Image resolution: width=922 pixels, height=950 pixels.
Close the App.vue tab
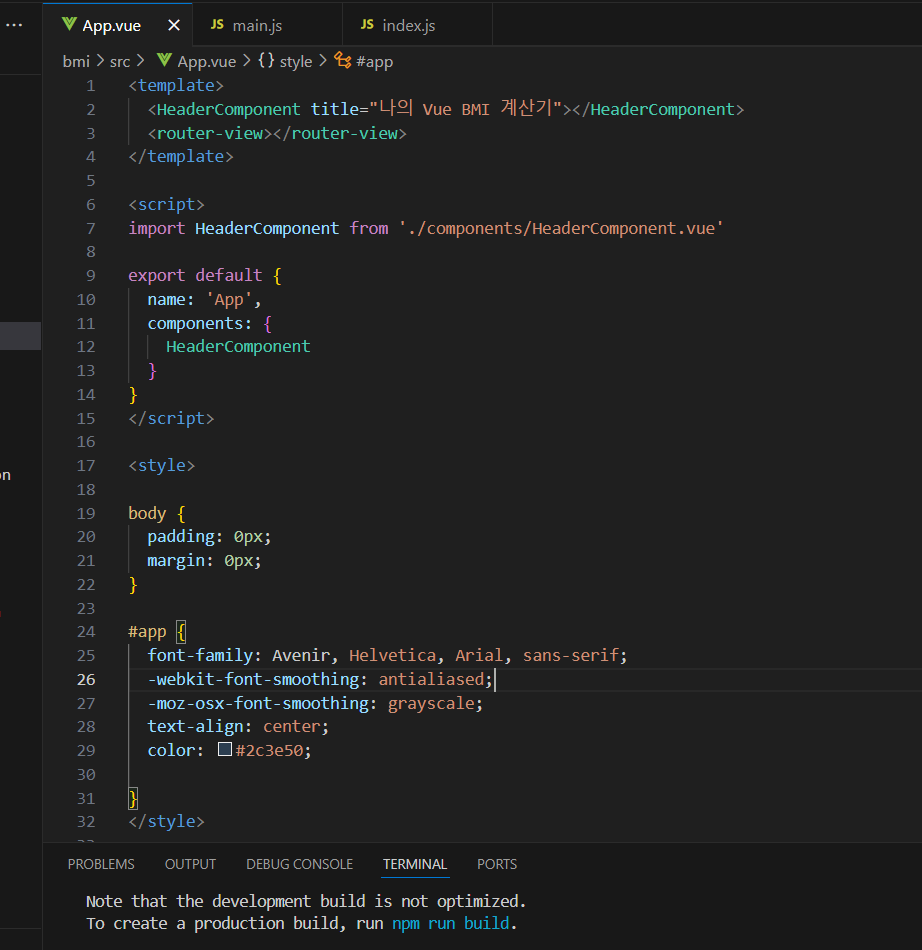(x=174, y=25)
